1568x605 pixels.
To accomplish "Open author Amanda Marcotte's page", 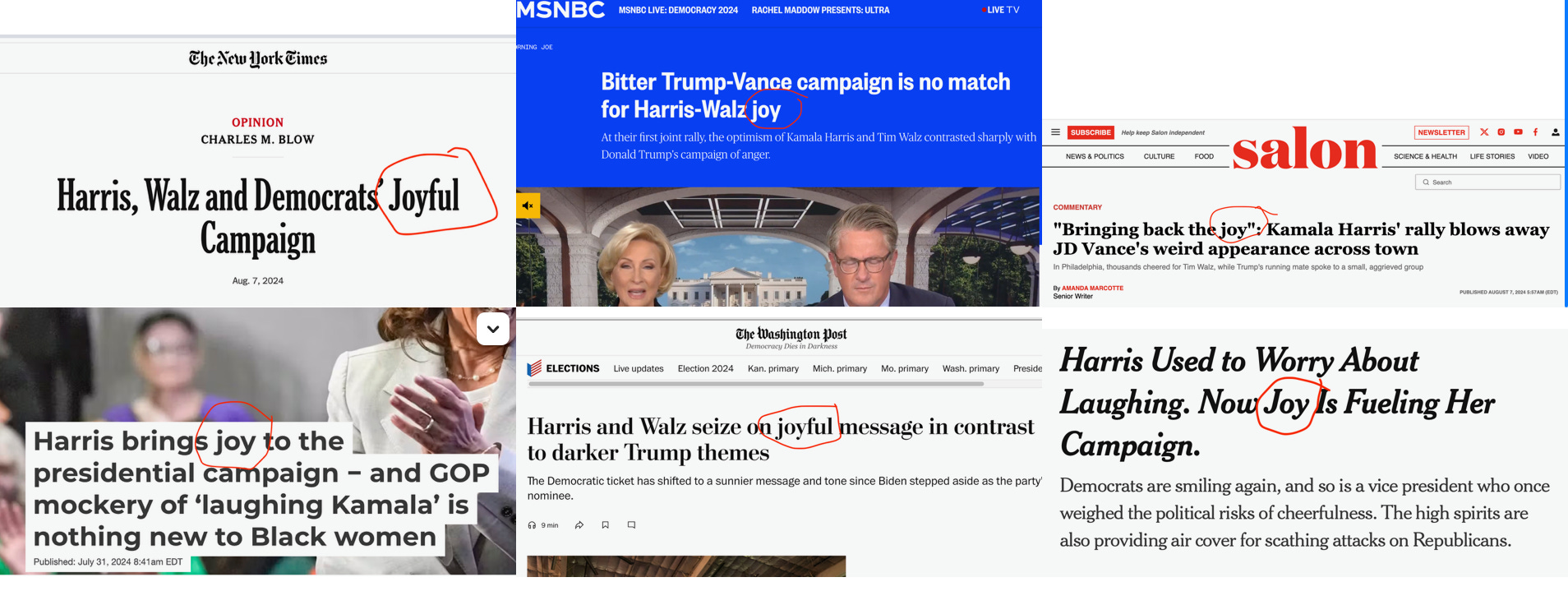I will click(1092, 289).
